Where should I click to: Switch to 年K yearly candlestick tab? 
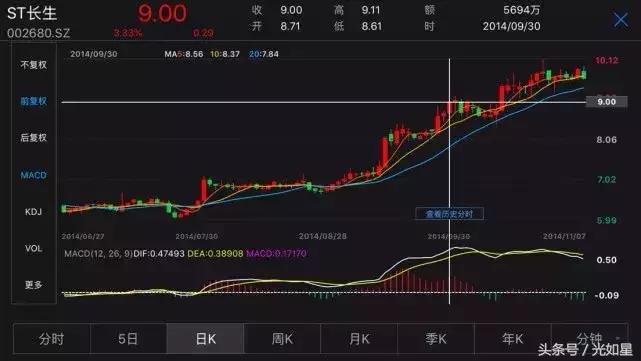point(513,339)
